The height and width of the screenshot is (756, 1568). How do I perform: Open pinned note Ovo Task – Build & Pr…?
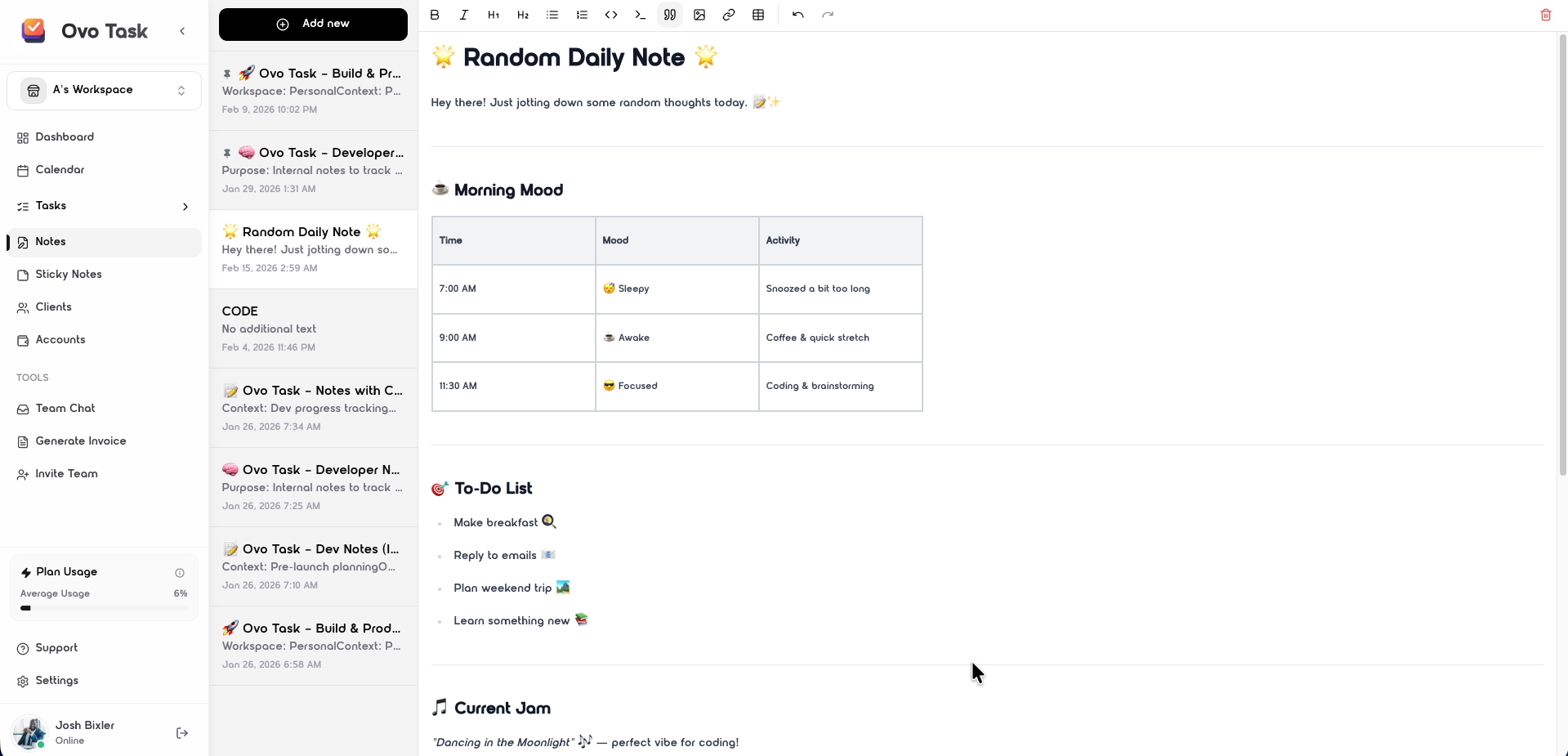point(313,91)
